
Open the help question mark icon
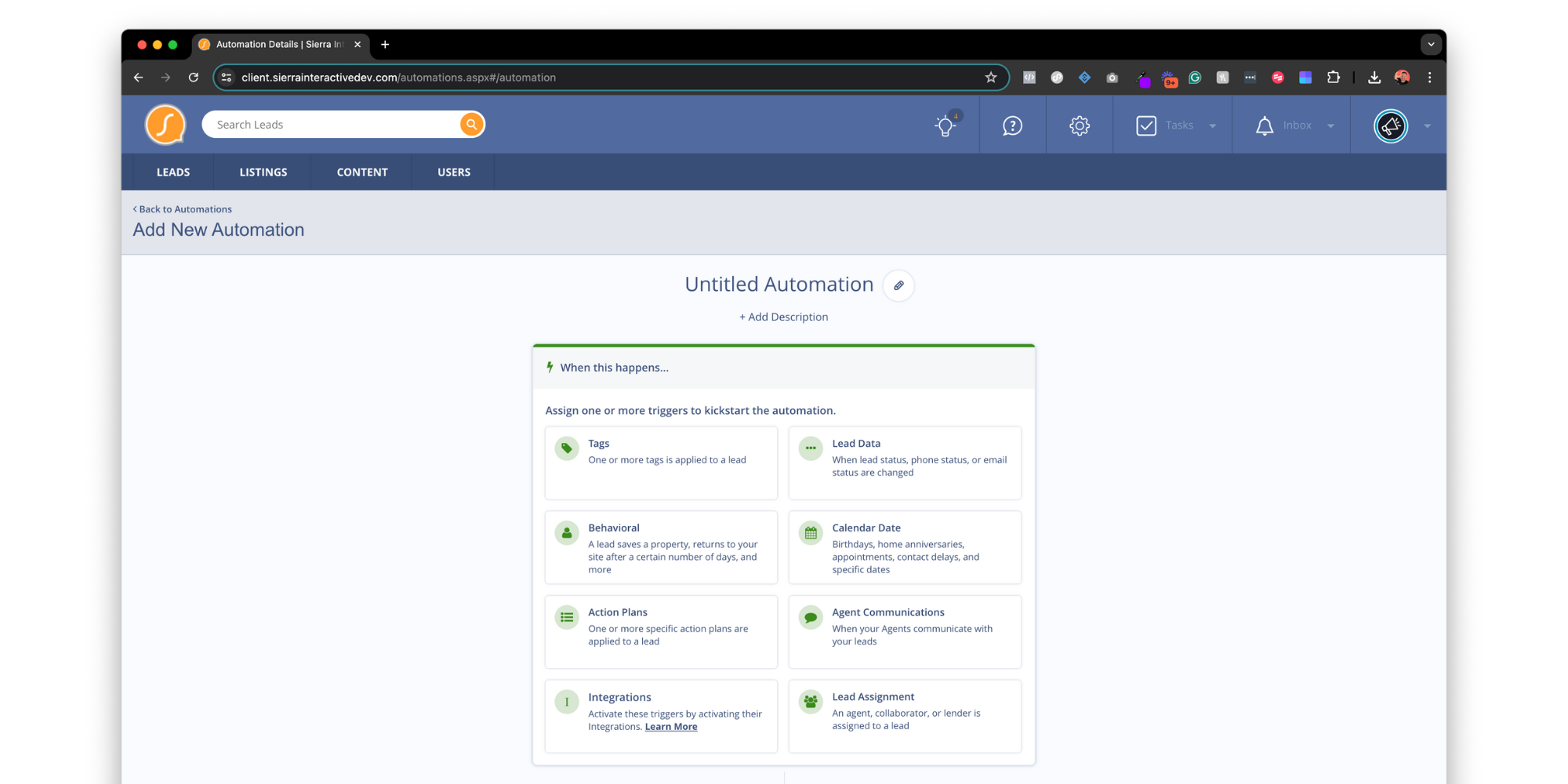(1012, 125)
